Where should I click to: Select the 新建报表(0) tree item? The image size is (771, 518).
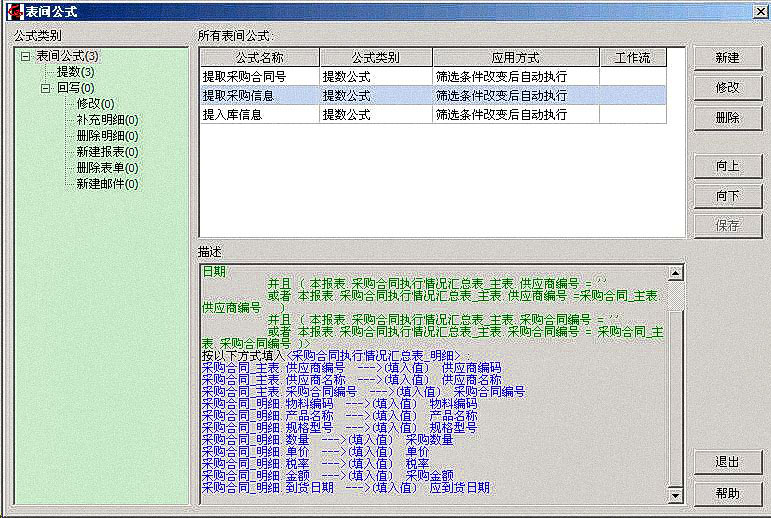coord(107,152)
